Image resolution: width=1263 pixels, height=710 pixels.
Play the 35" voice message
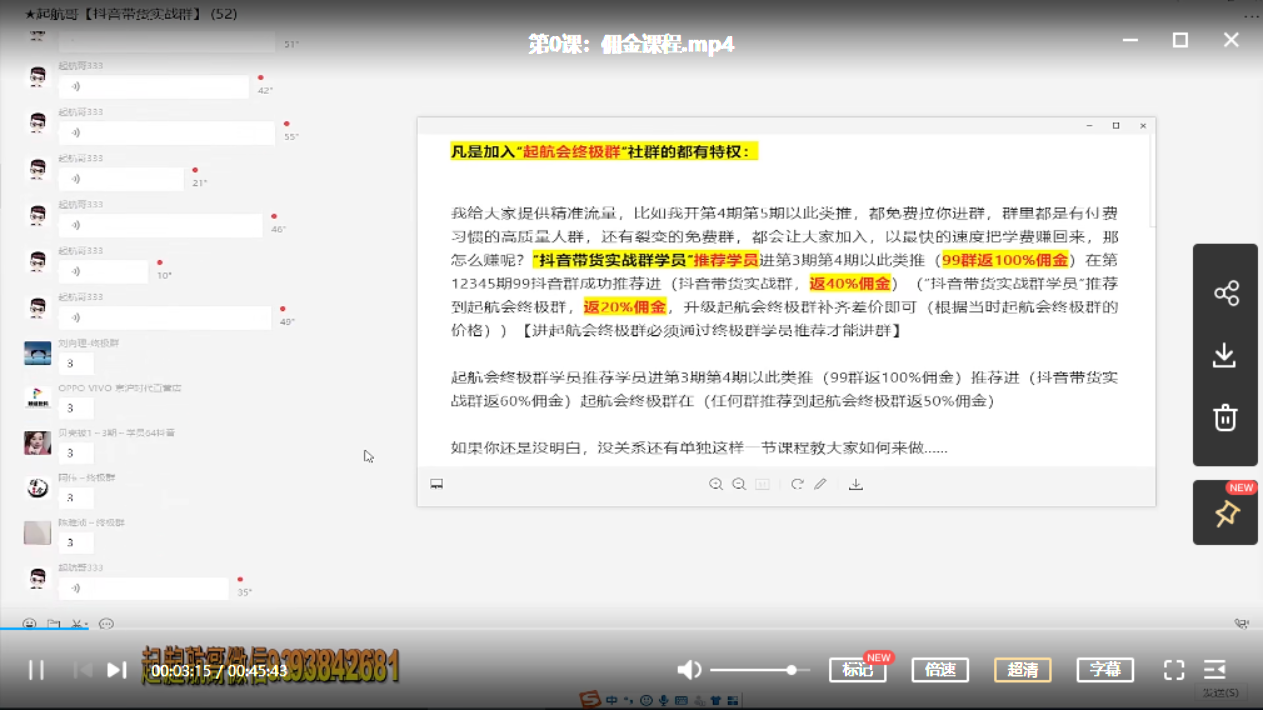coord(143,588)
